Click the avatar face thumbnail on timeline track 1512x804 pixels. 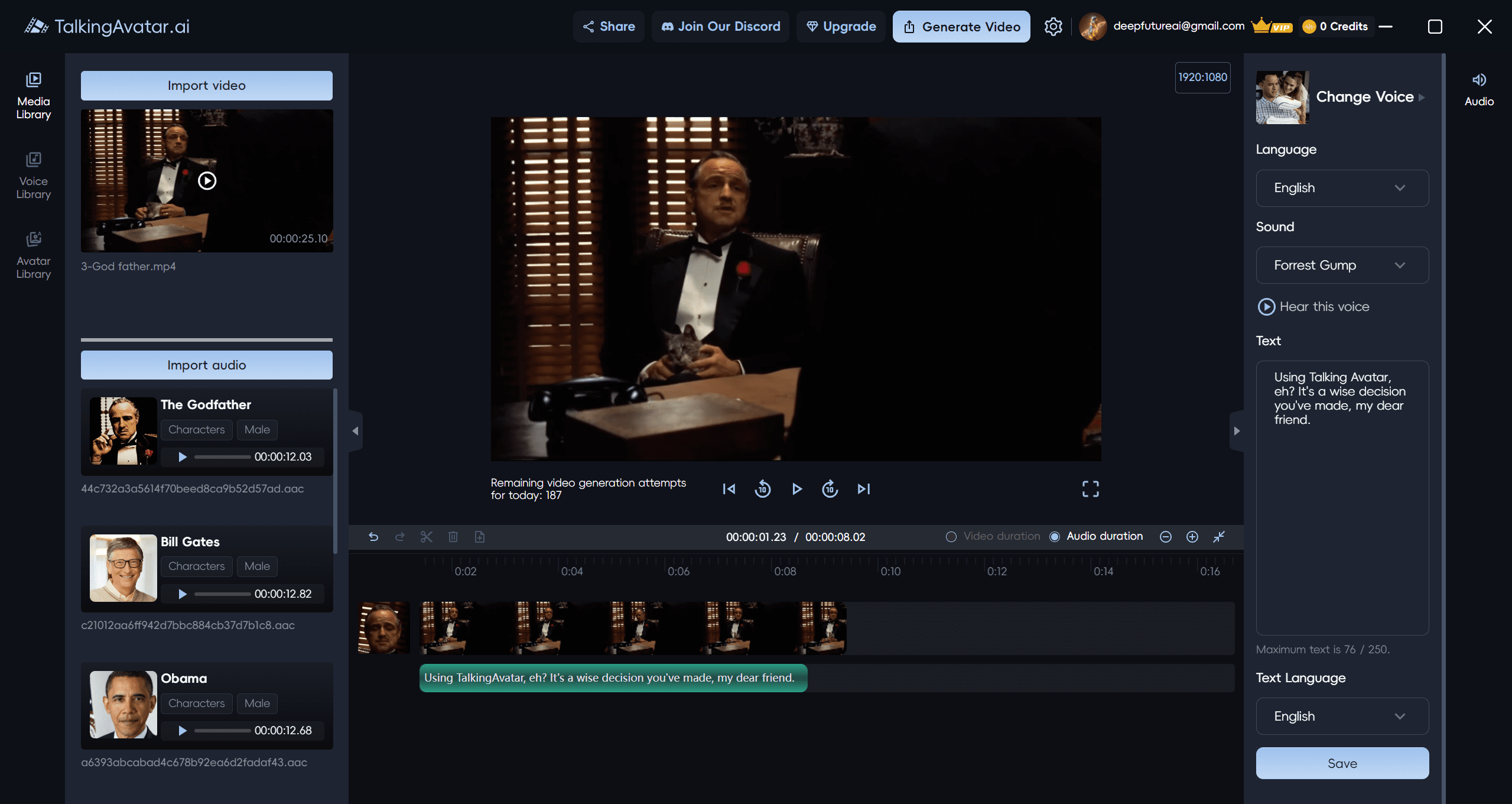pyautogui.click(x=383, y=628)
